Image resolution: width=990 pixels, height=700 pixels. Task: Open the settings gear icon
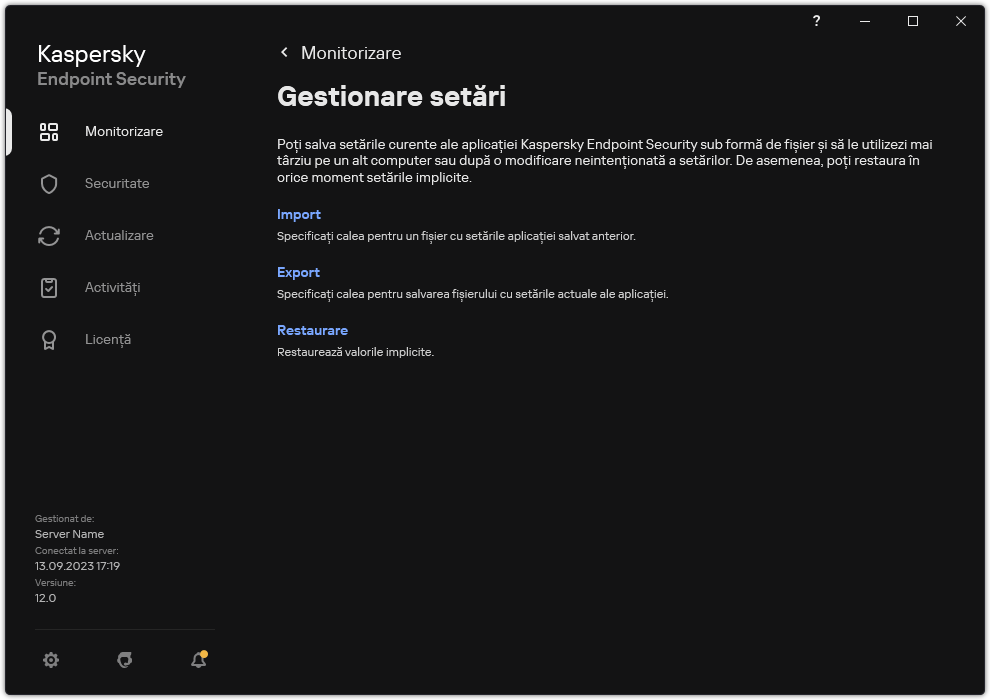[51, 660]
